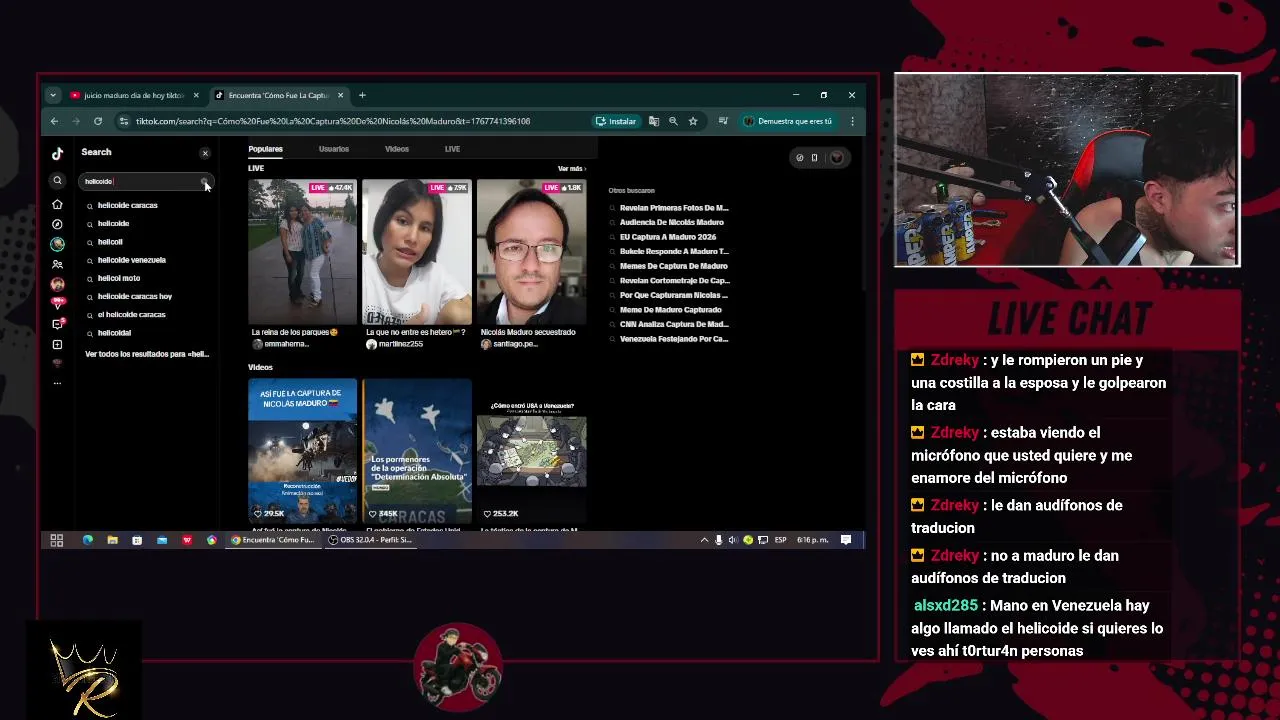Select suggestion 'helicoide caracas'
Image resolution: width=1280 pixels, height=720 pixels.
128,205
